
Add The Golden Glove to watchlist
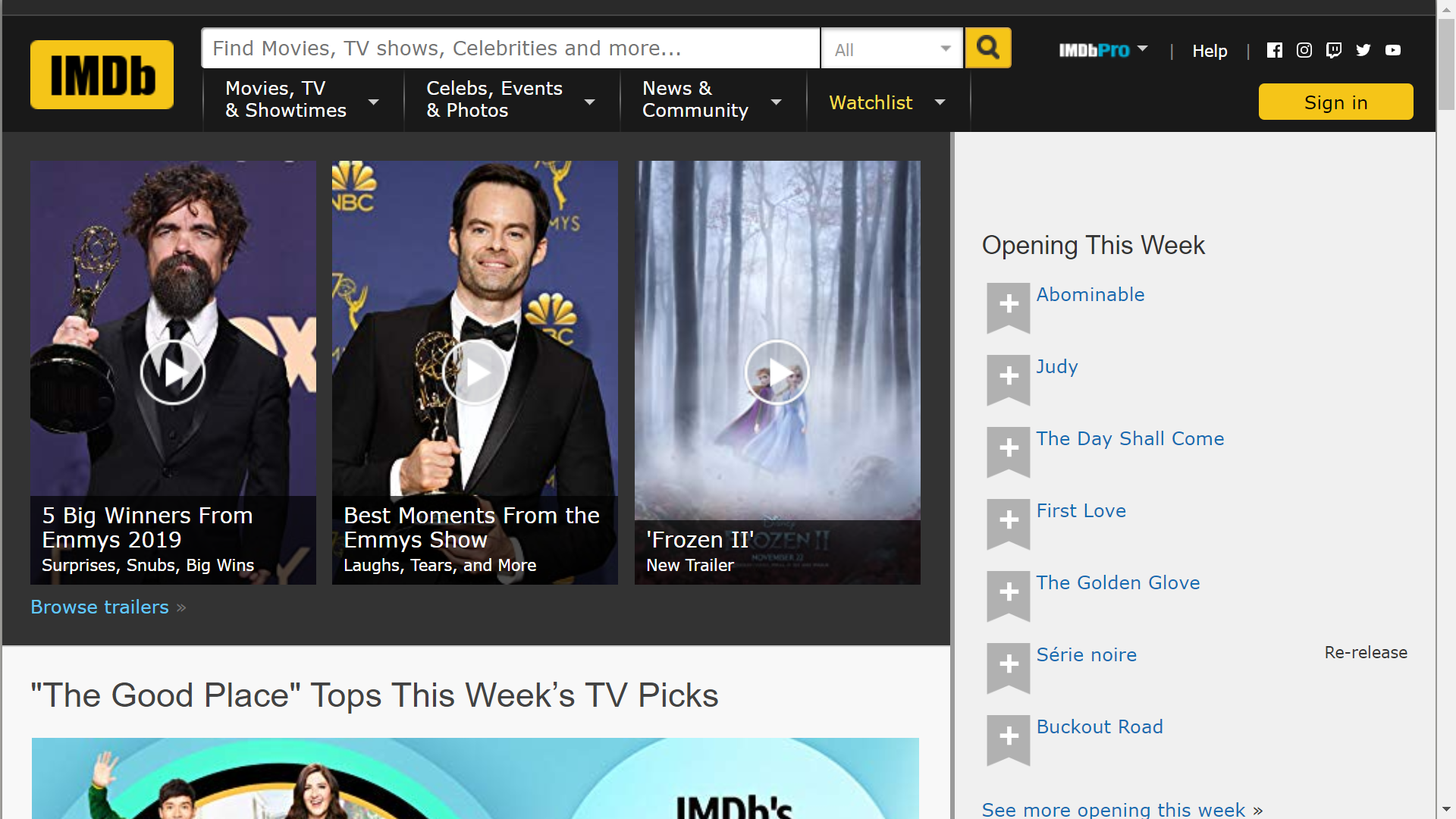click(1008, 594)
